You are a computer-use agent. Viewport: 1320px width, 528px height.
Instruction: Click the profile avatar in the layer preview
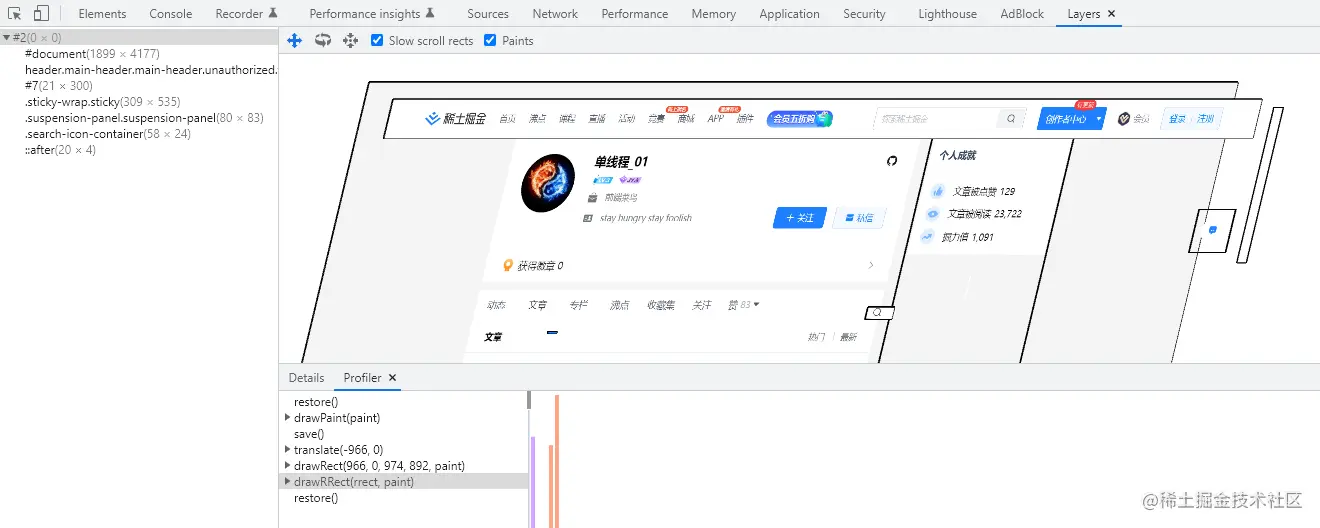pyautogui.click(x=548, y=183)
